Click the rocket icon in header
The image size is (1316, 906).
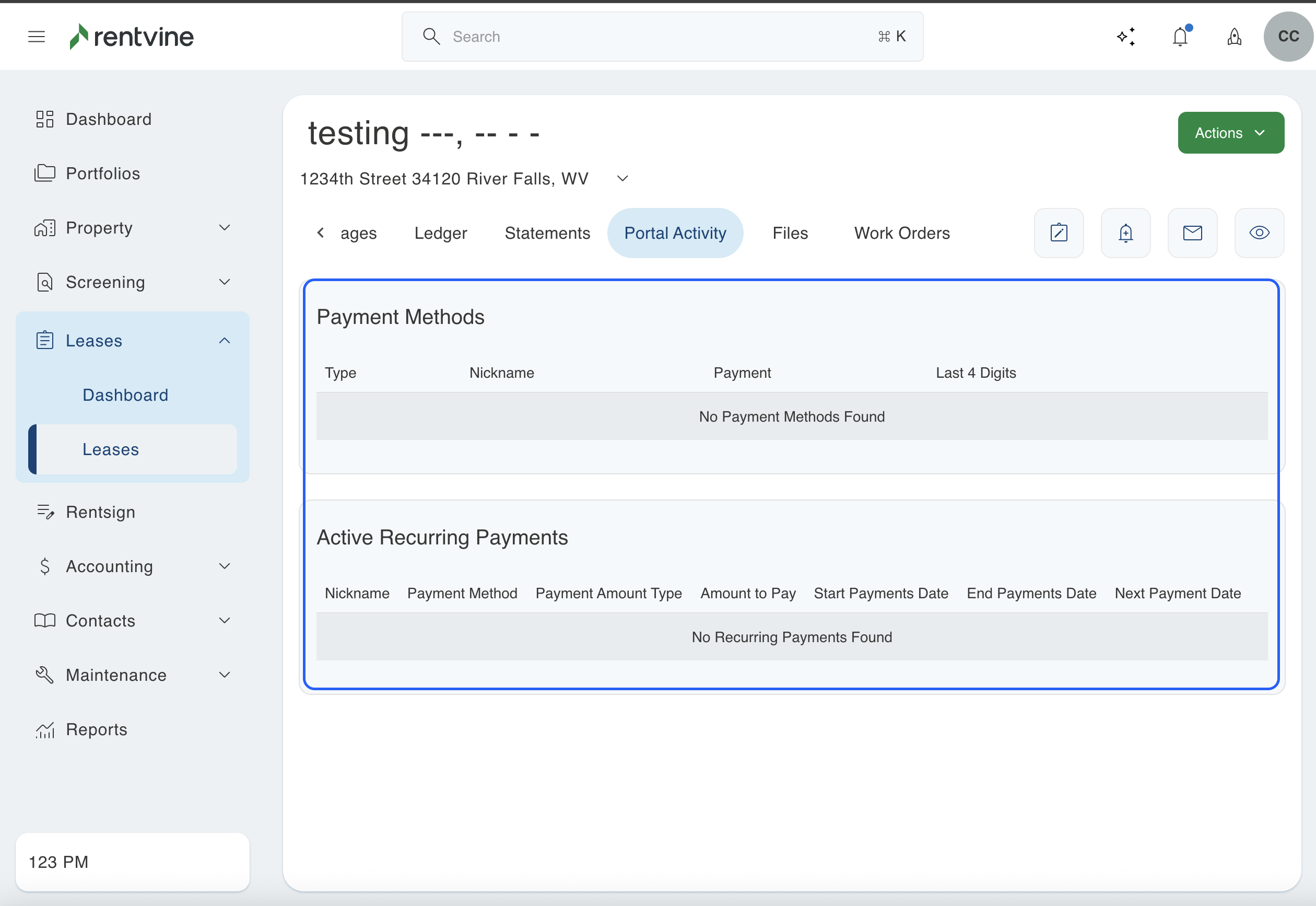pyautogui.click(x=1235, y=37)
